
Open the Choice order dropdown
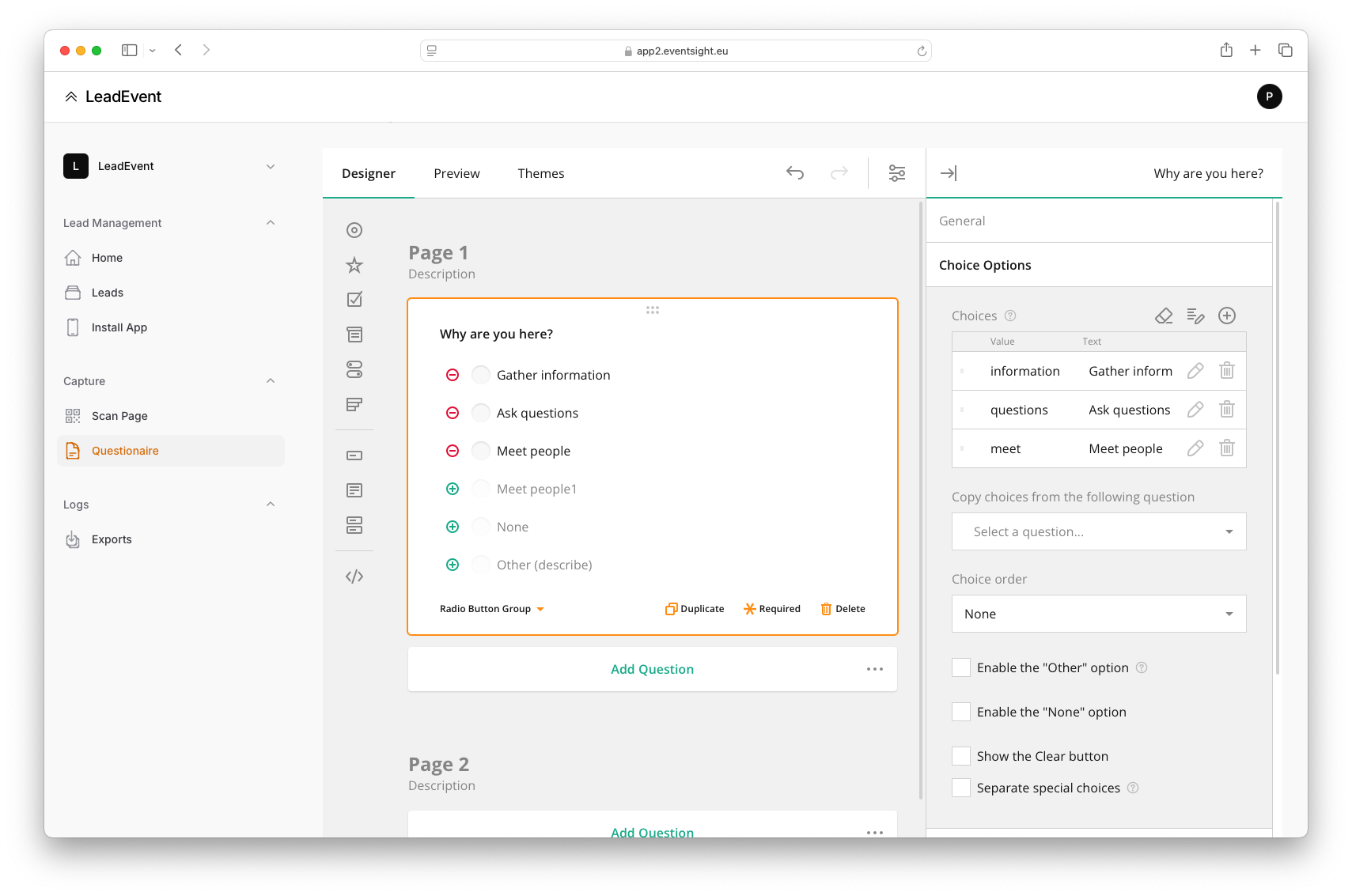[x=1098, y=614]
